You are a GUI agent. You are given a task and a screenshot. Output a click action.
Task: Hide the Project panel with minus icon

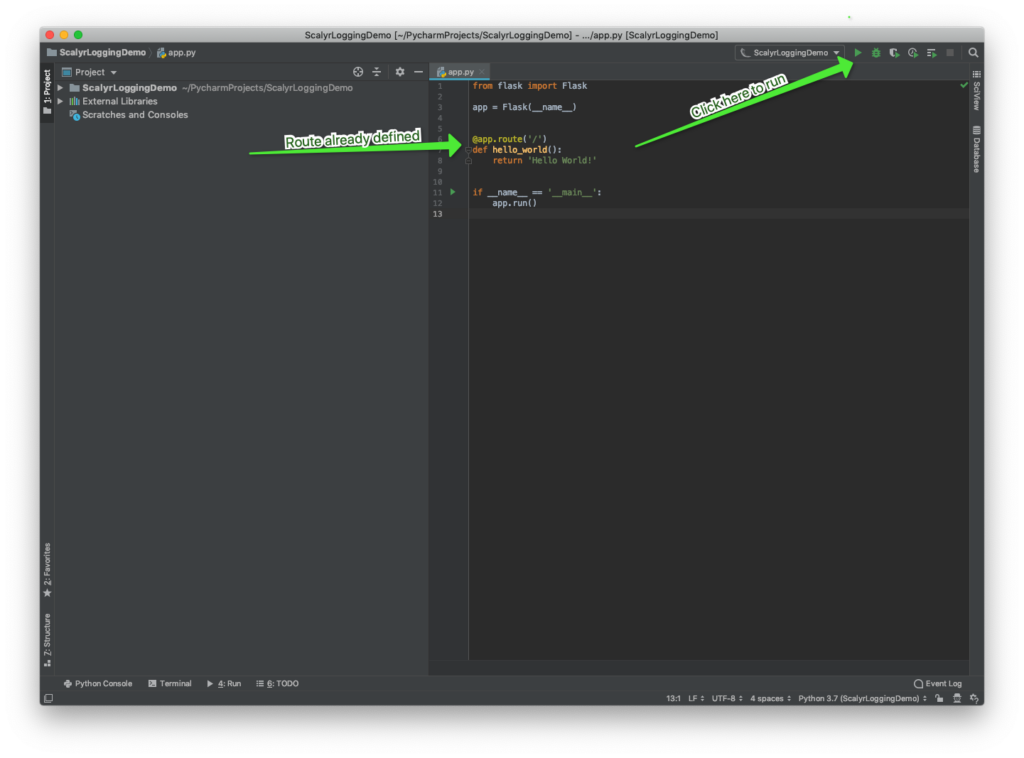[418, 72]
